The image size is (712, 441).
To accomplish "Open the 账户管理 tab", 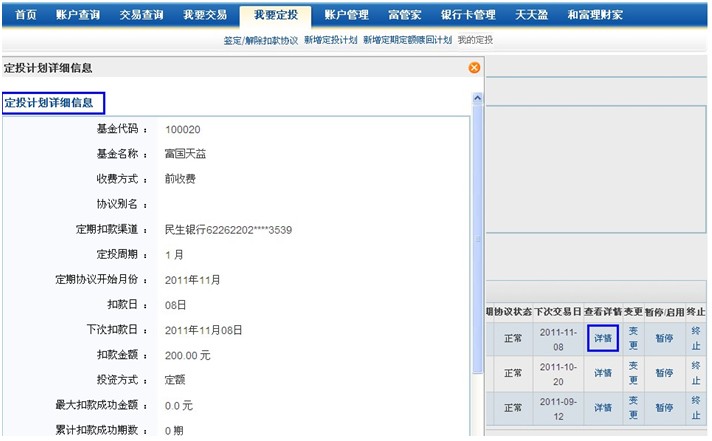I will (346, 15).
